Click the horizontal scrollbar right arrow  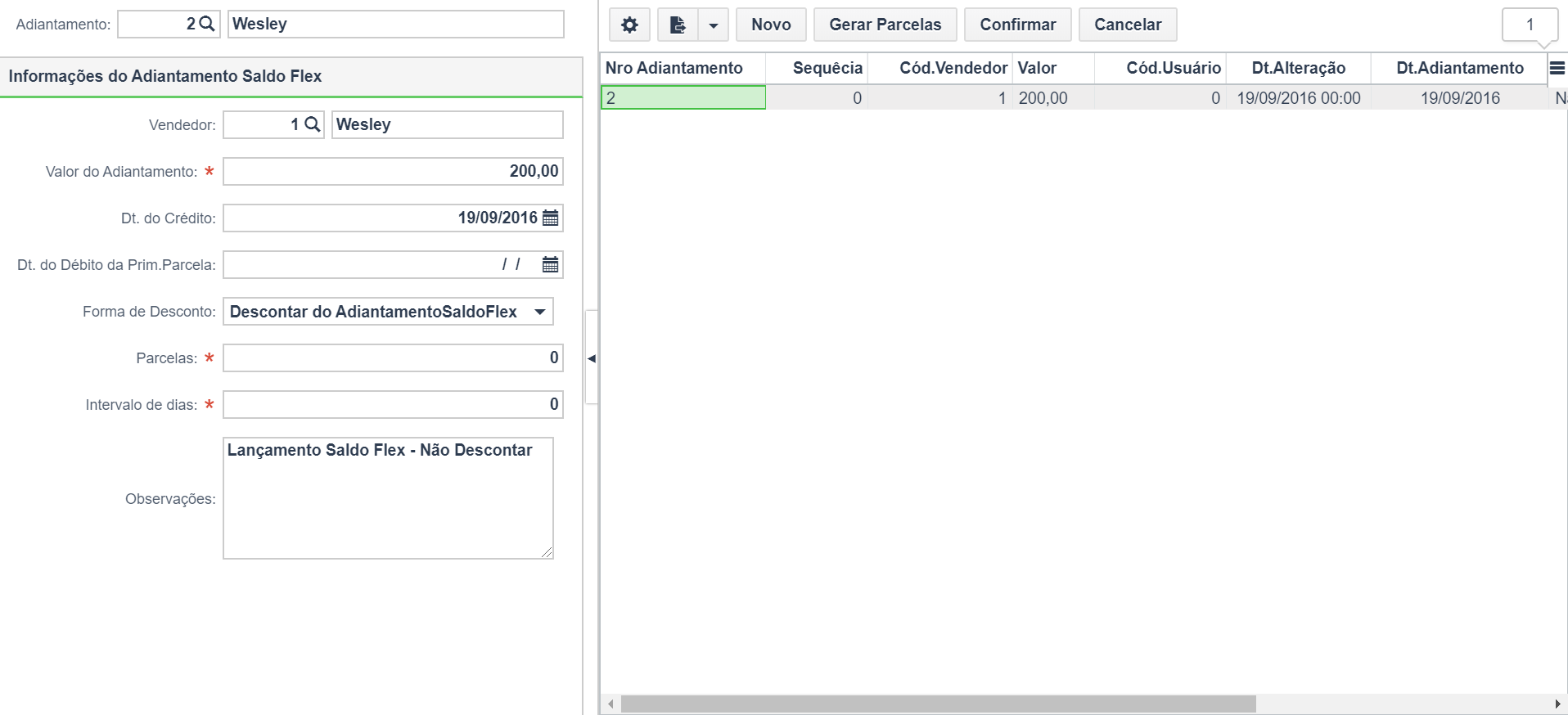(1557, 704)
